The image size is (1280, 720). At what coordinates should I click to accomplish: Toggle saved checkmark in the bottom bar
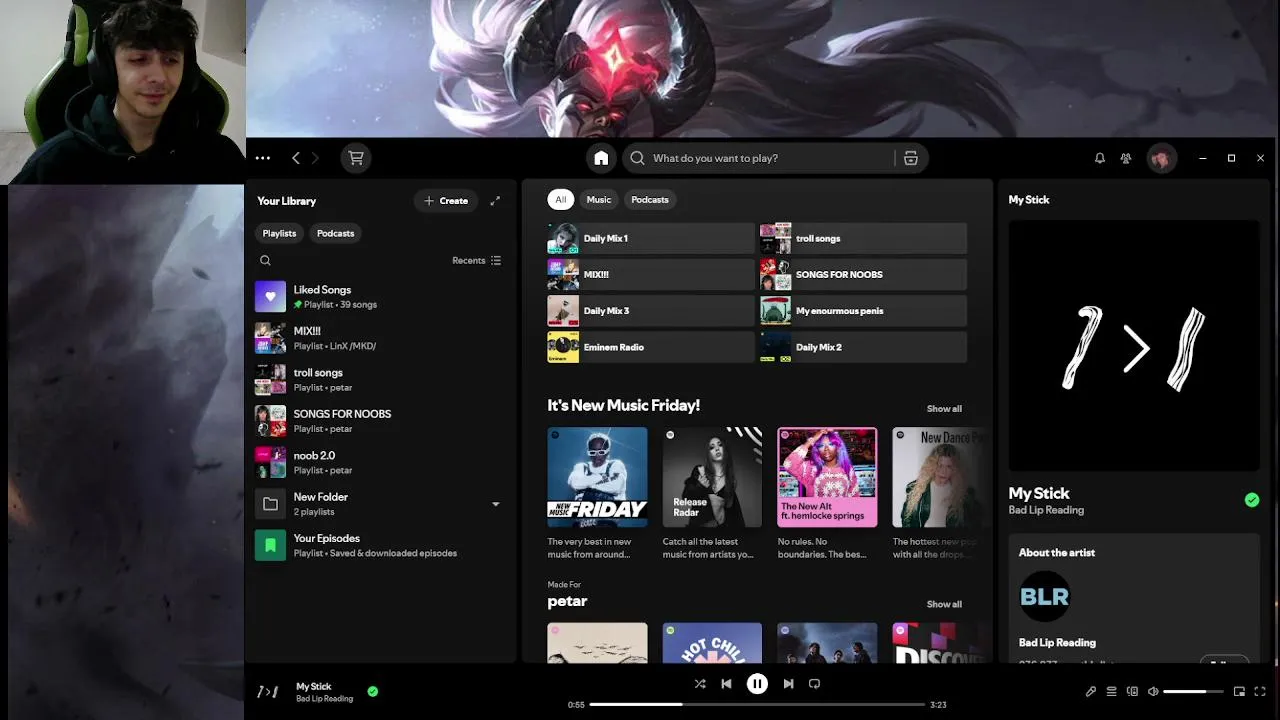click(x=373, y=691)
